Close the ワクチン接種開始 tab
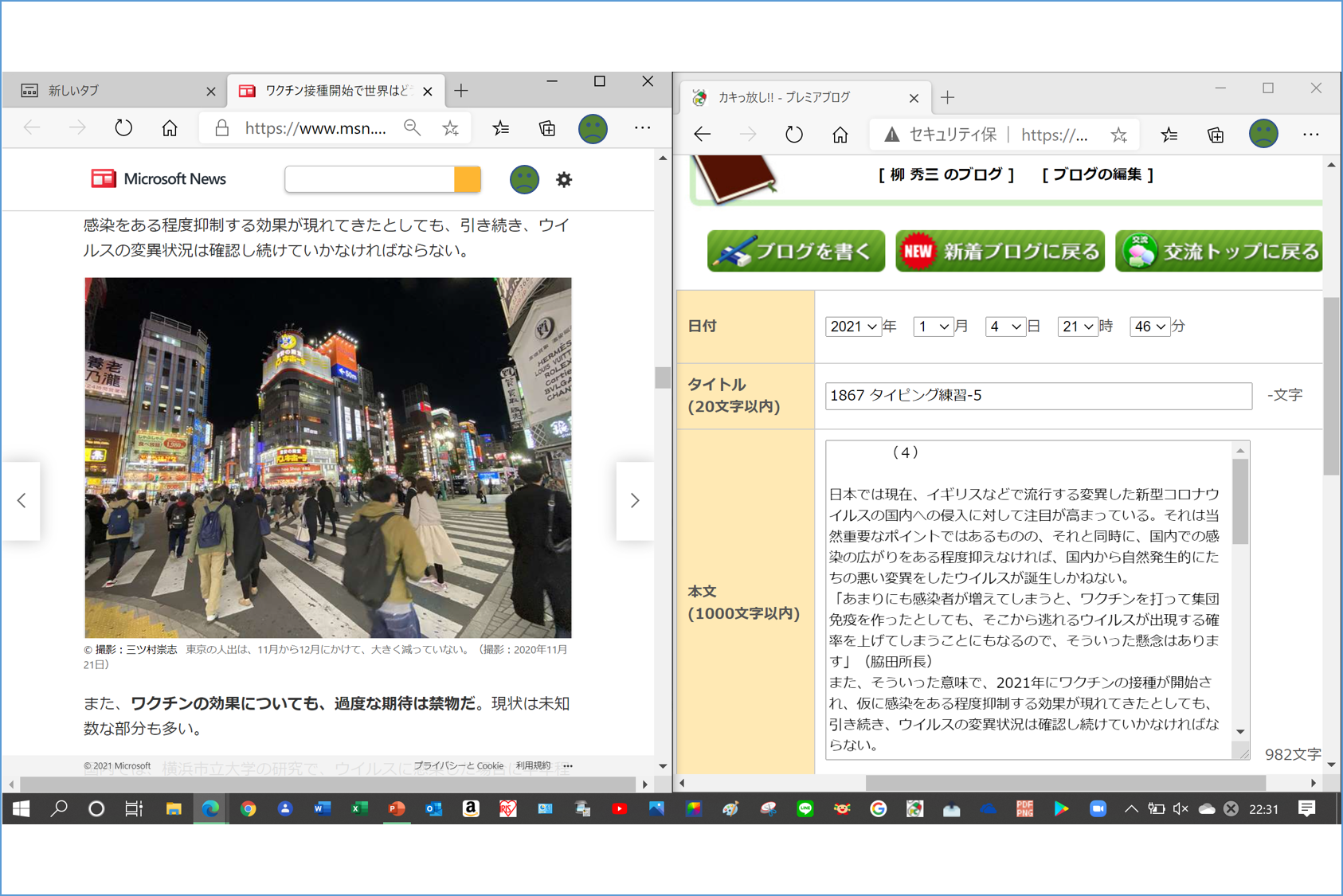Screen dimensions: 1343x896 (x=428, y=92)
